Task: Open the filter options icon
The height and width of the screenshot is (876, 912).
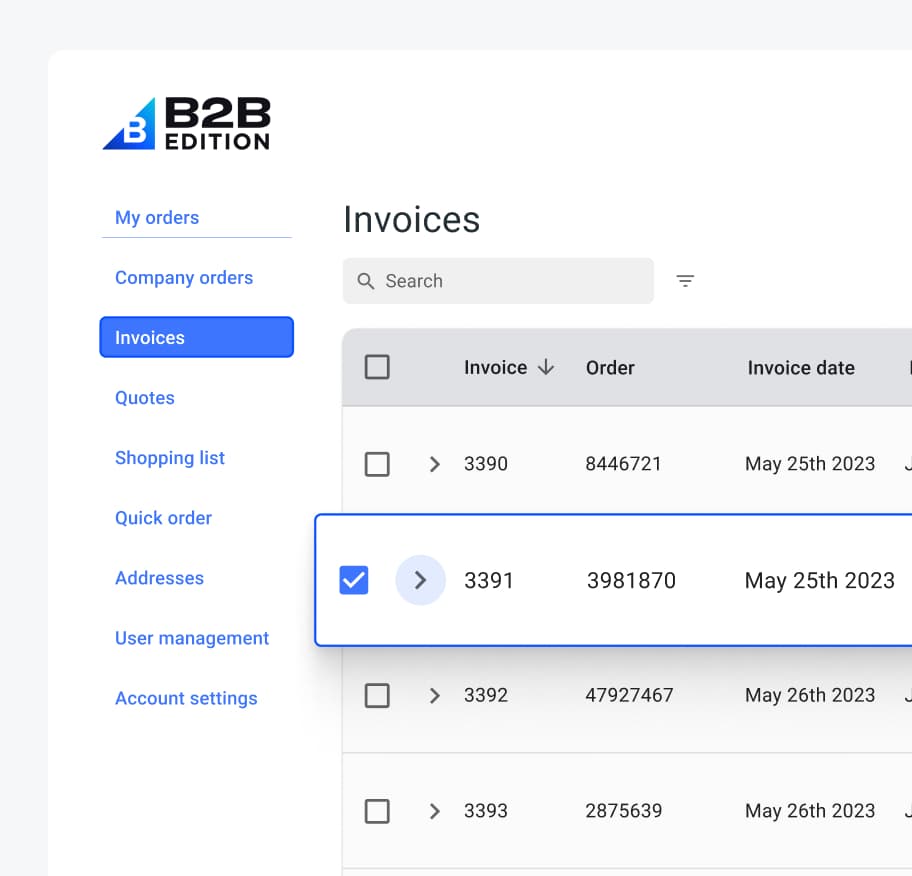Action: pos(685,281)
